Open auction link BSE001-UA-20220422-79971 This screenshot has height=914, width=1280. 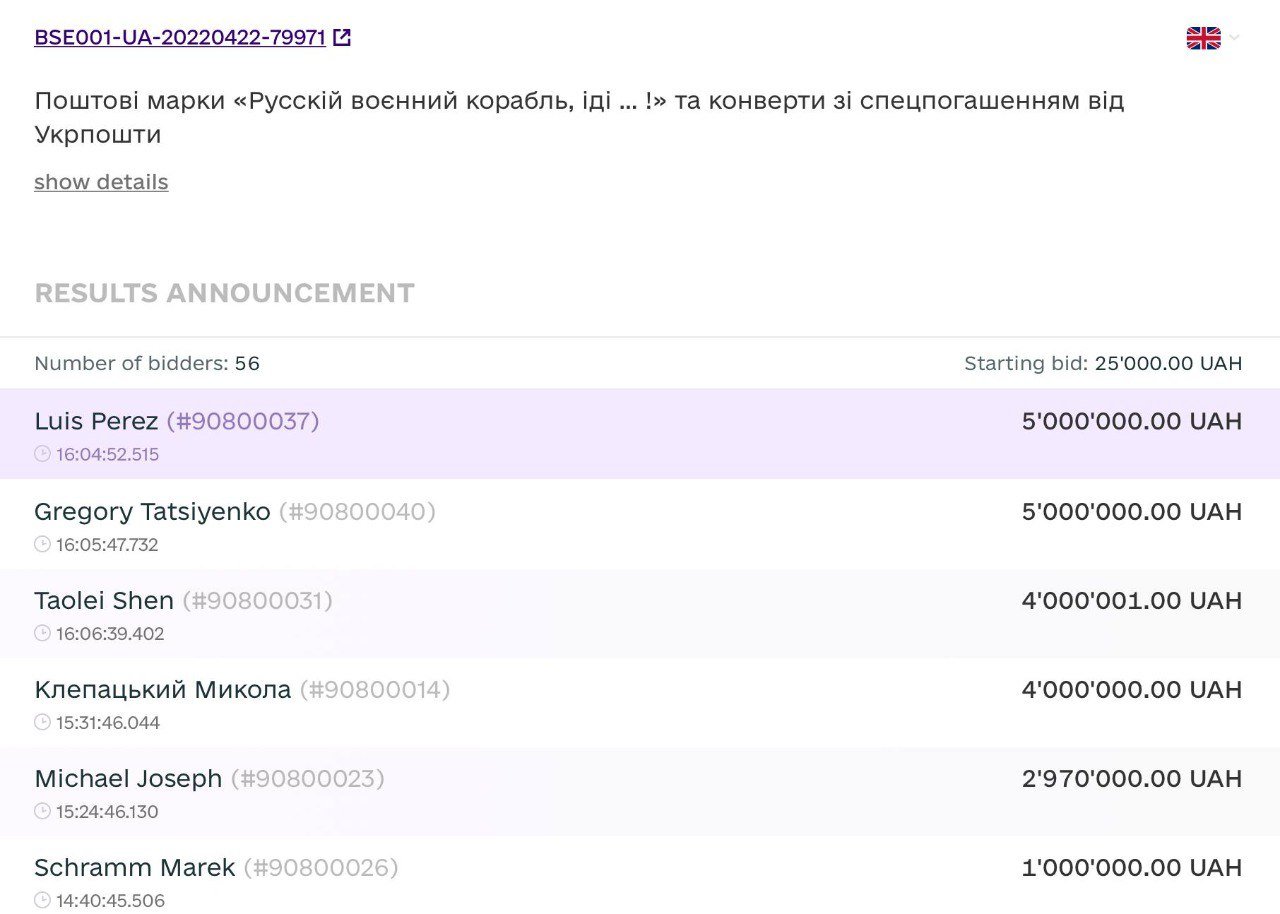click(x=180, y=38)
